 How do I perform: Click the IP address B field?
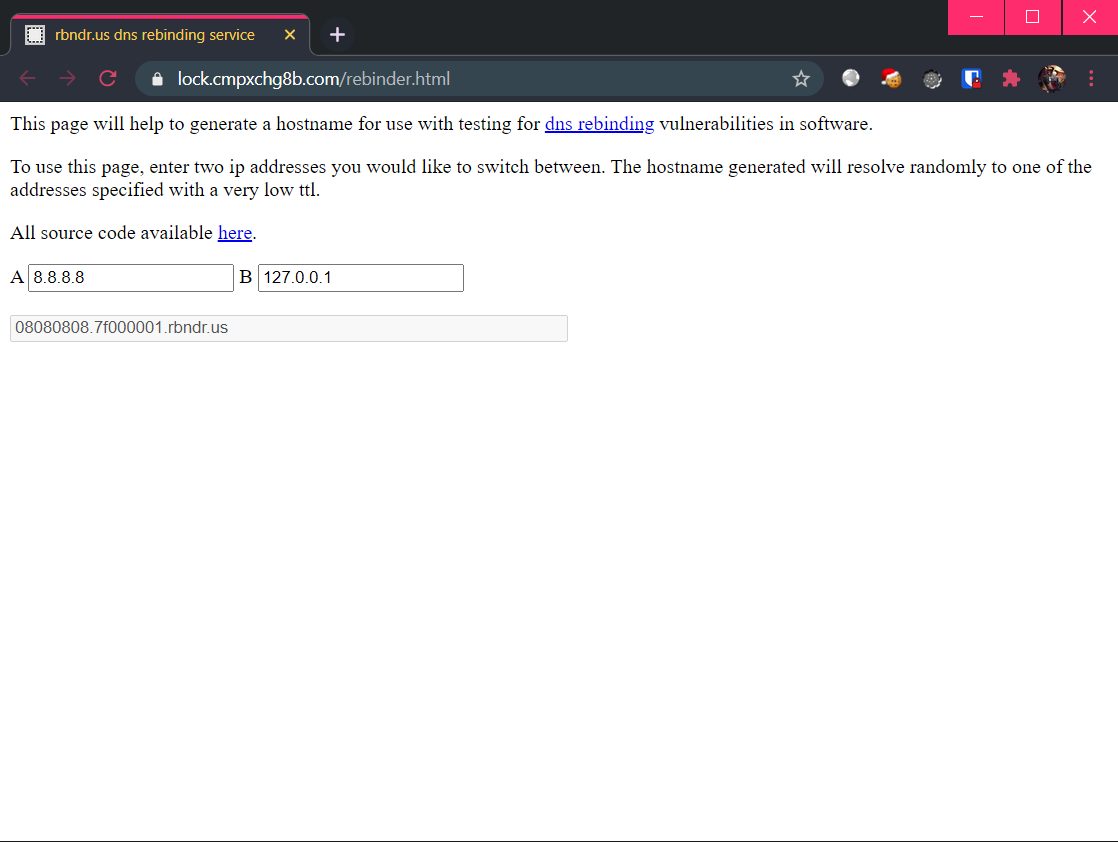pyautogui.click(x=361, y=278)
